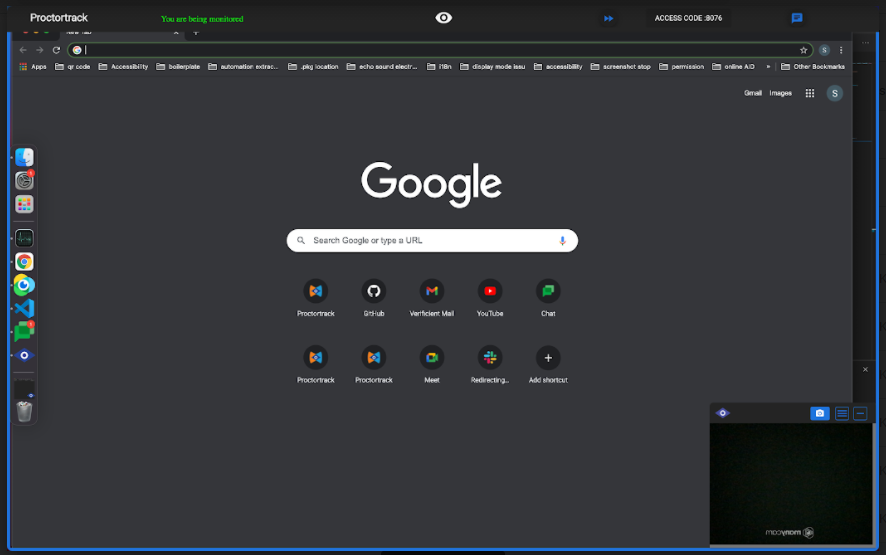Open the permission bookmark folder

[x=681, y=67]
